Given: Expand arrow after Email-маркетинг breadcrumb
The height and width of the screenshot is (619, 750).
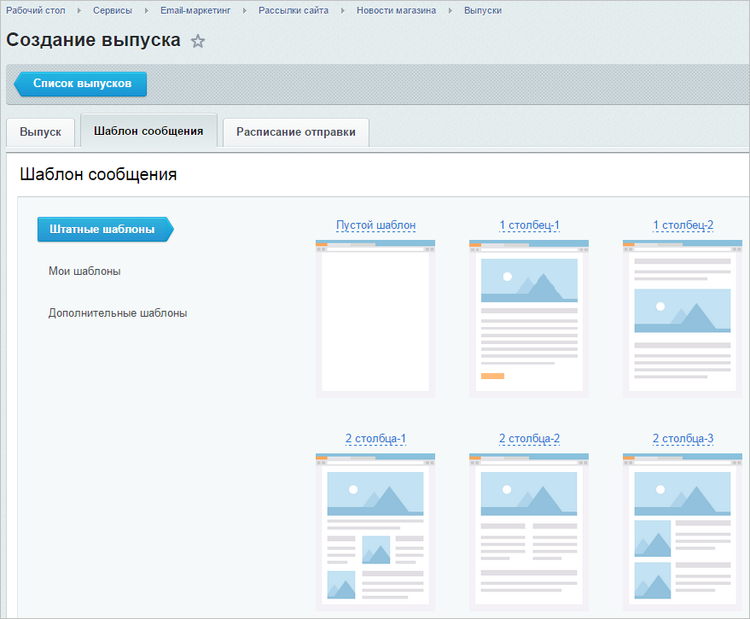Looking at the screenshot, I should tap(244, 11).
